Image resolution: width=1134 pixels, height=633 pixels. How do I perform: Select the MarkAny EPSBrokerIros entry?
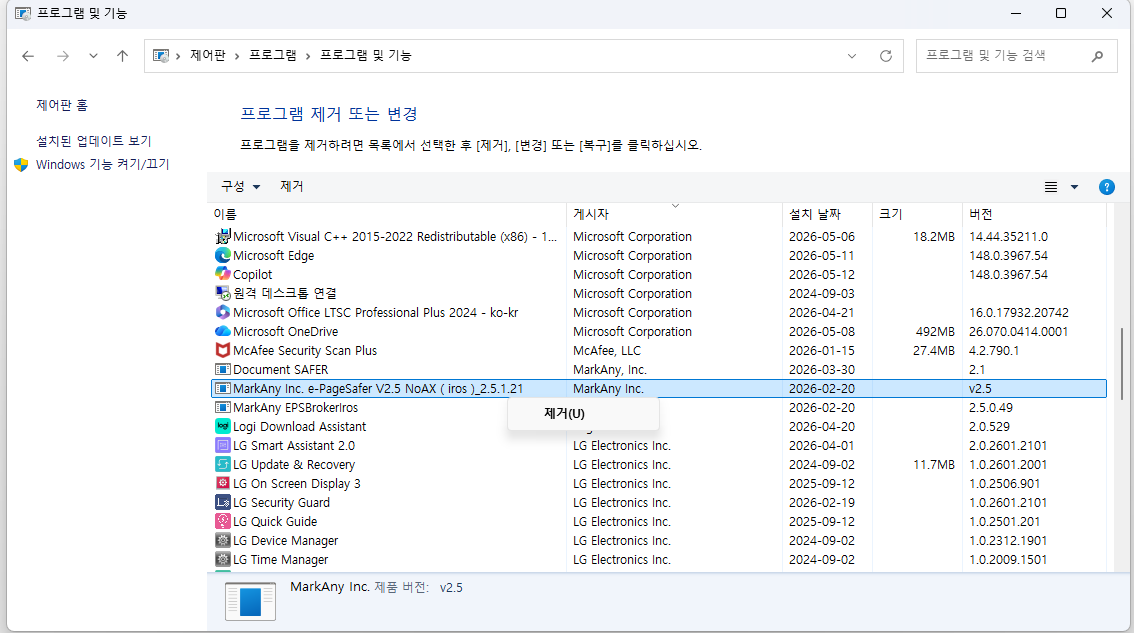295,407
